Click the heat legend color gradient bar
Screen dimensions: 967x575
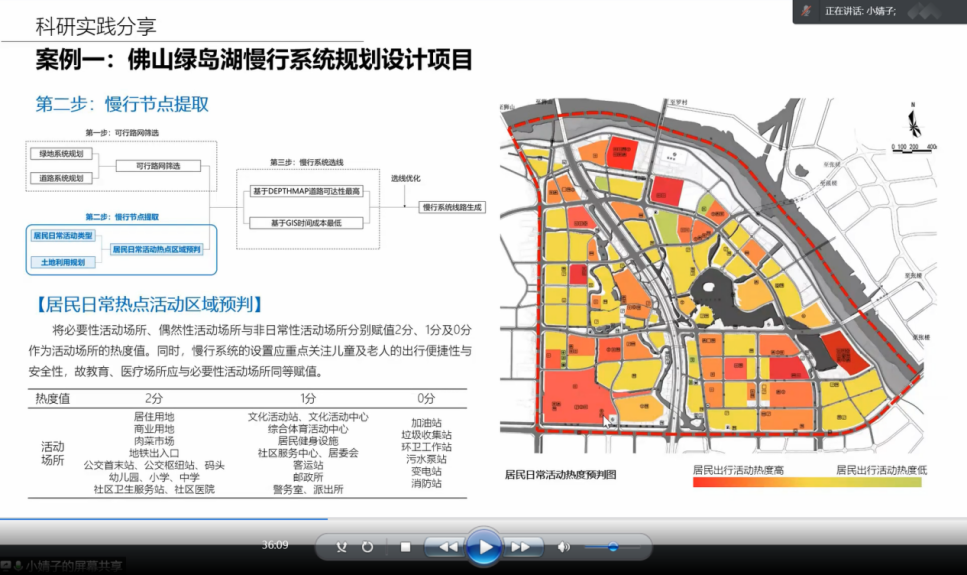808,483
